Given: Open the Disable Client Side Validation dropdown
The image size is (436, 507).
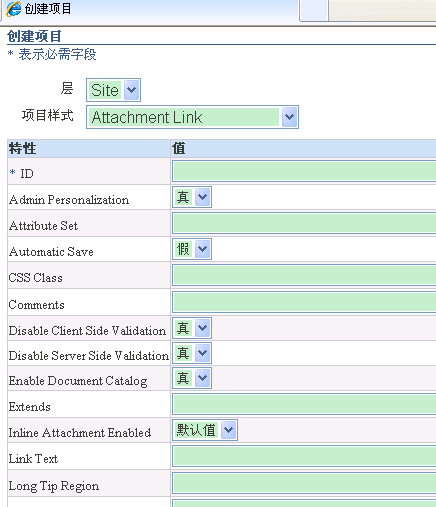Looking at the screenshot, I should point(192,328).
